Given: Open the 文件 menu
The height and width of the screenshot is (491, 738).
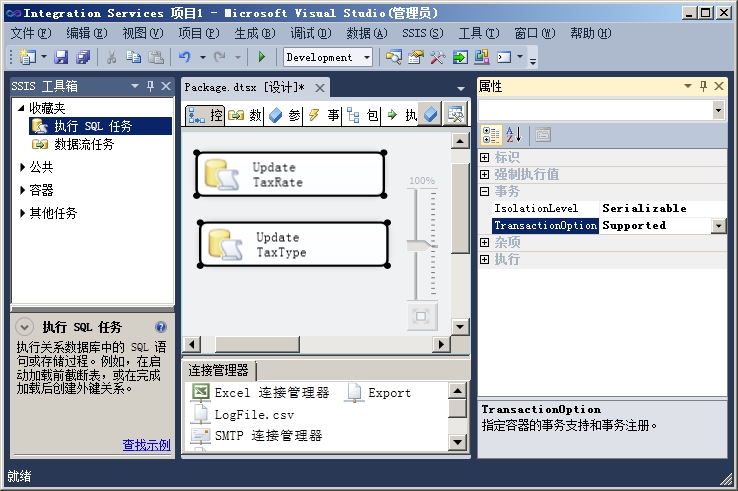Looking at the screenshot, I should coord(30,33).
